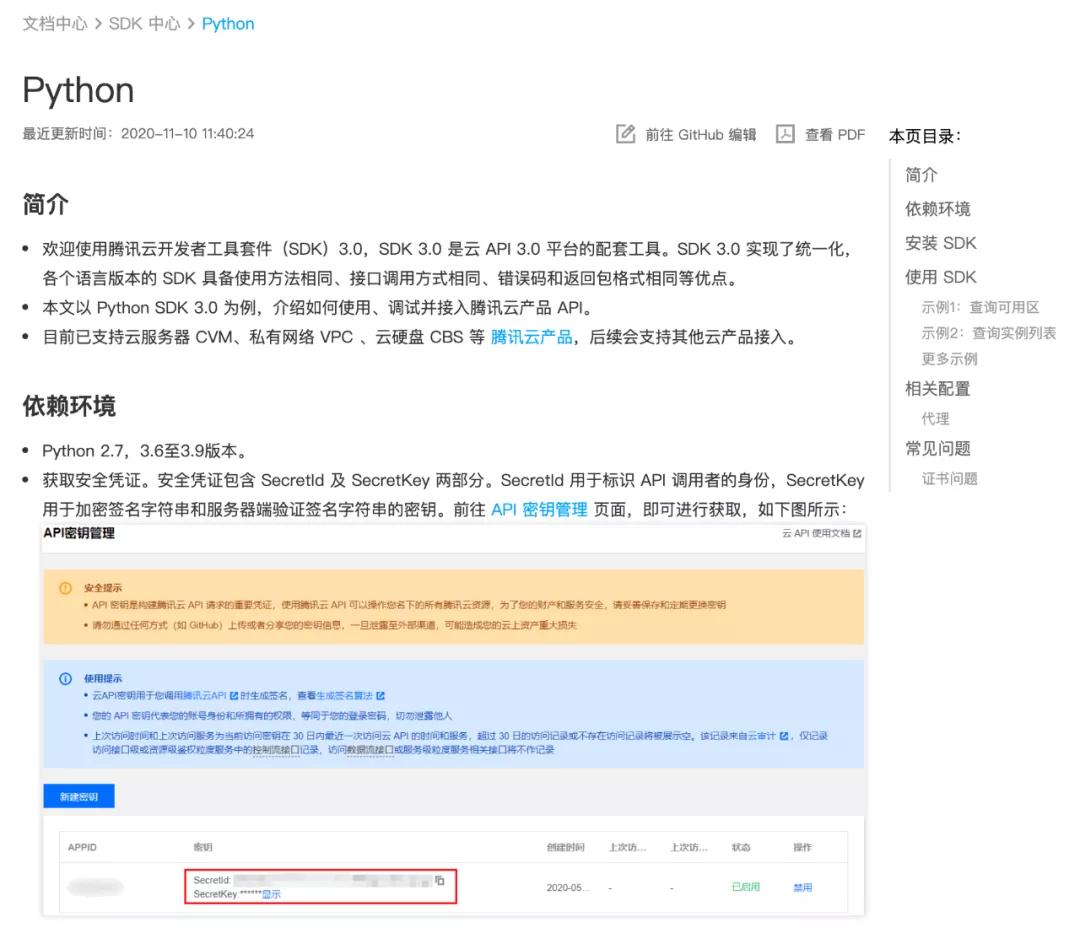Navigate to 常见问题 in the page contents
1080x928 pixels.
click(937, 449)
